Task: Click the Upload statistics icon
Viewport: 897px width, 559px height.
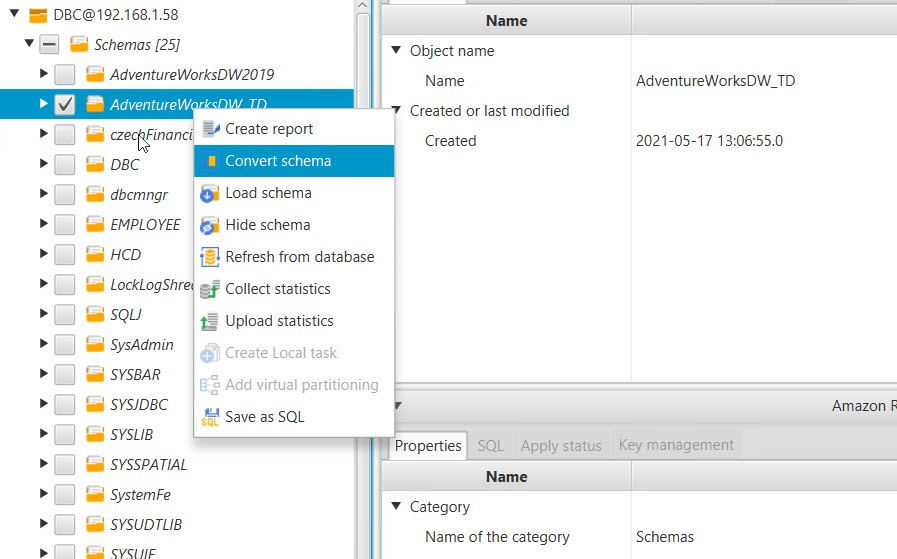Action: point(210,322)
